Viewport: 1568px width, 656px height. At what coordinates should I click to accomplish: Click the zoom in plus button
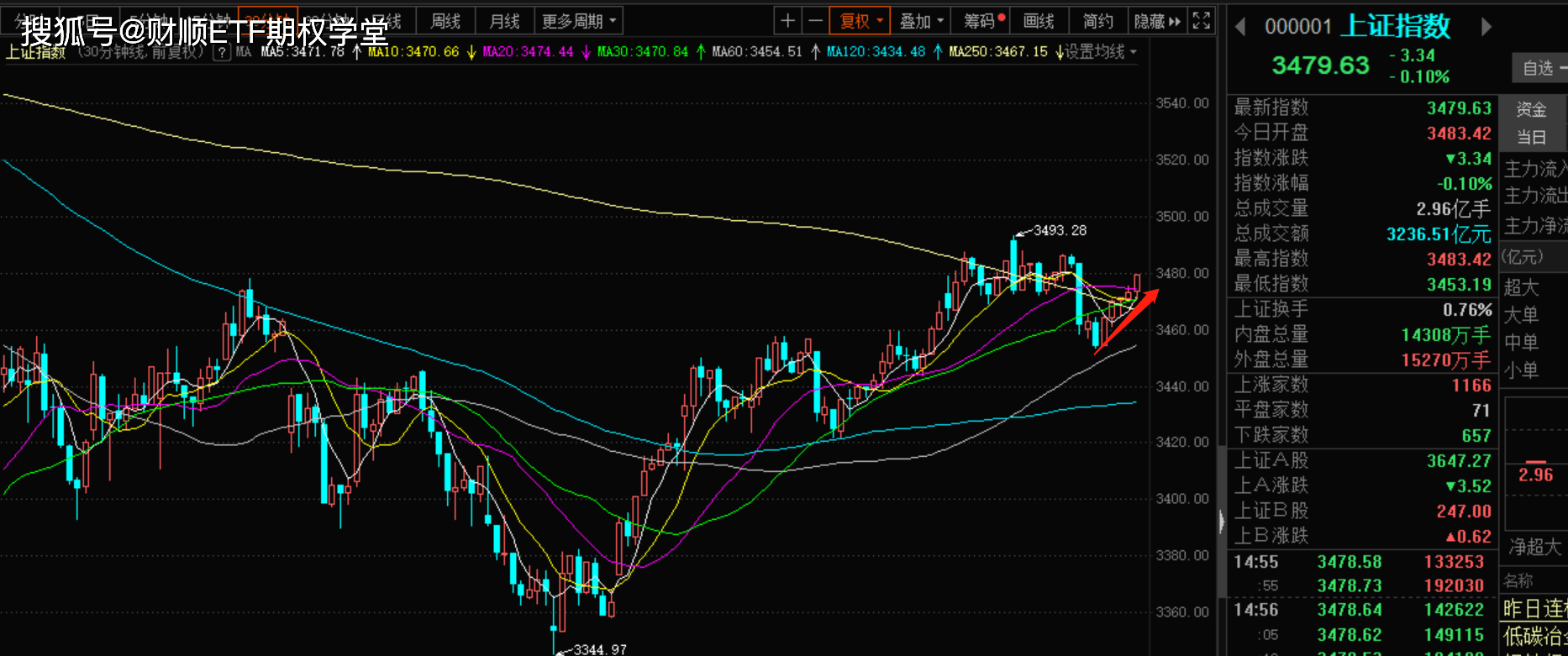[787, 21]
